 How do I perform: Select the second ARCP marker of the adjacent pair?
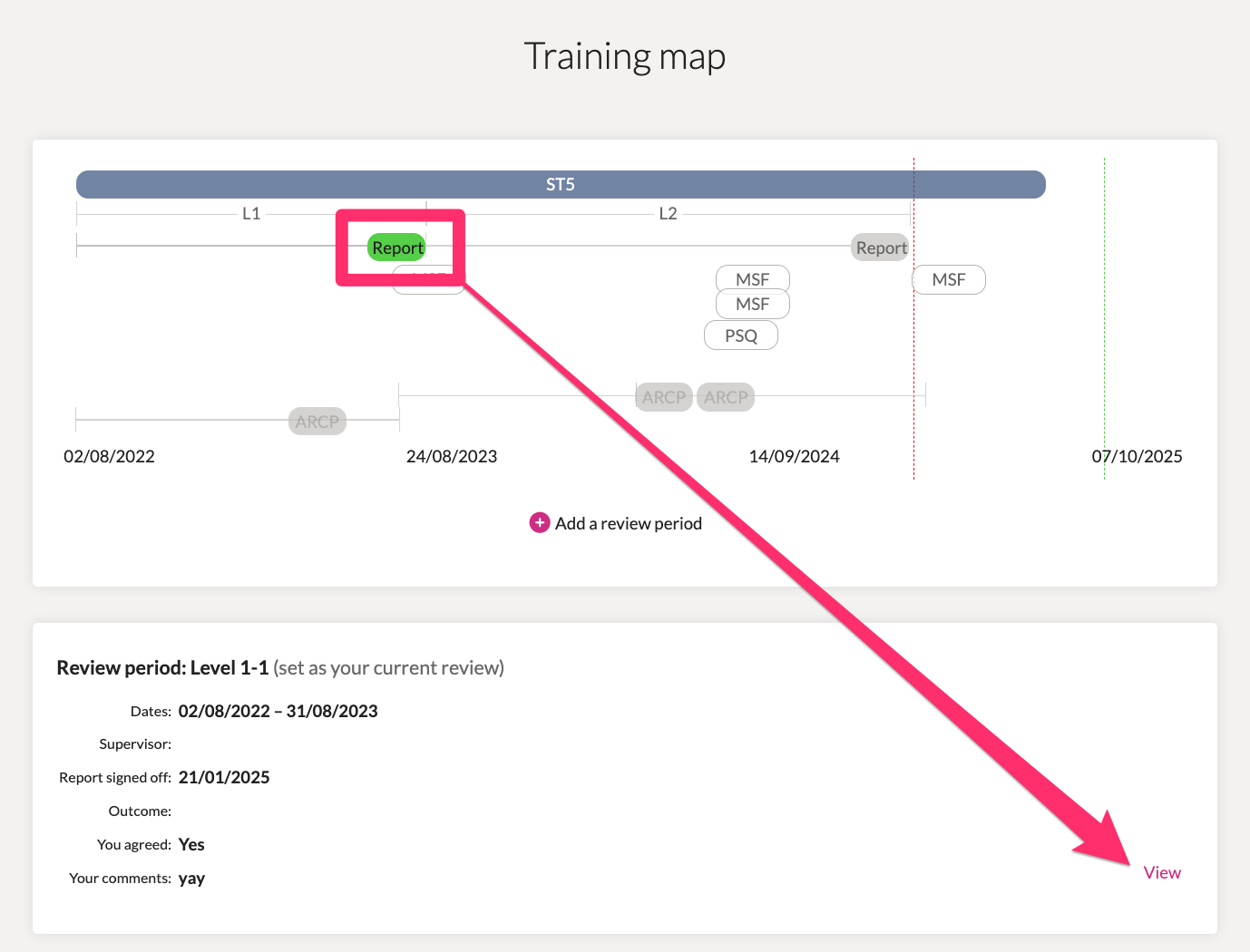pyautogui.click(x=726, y=397)
